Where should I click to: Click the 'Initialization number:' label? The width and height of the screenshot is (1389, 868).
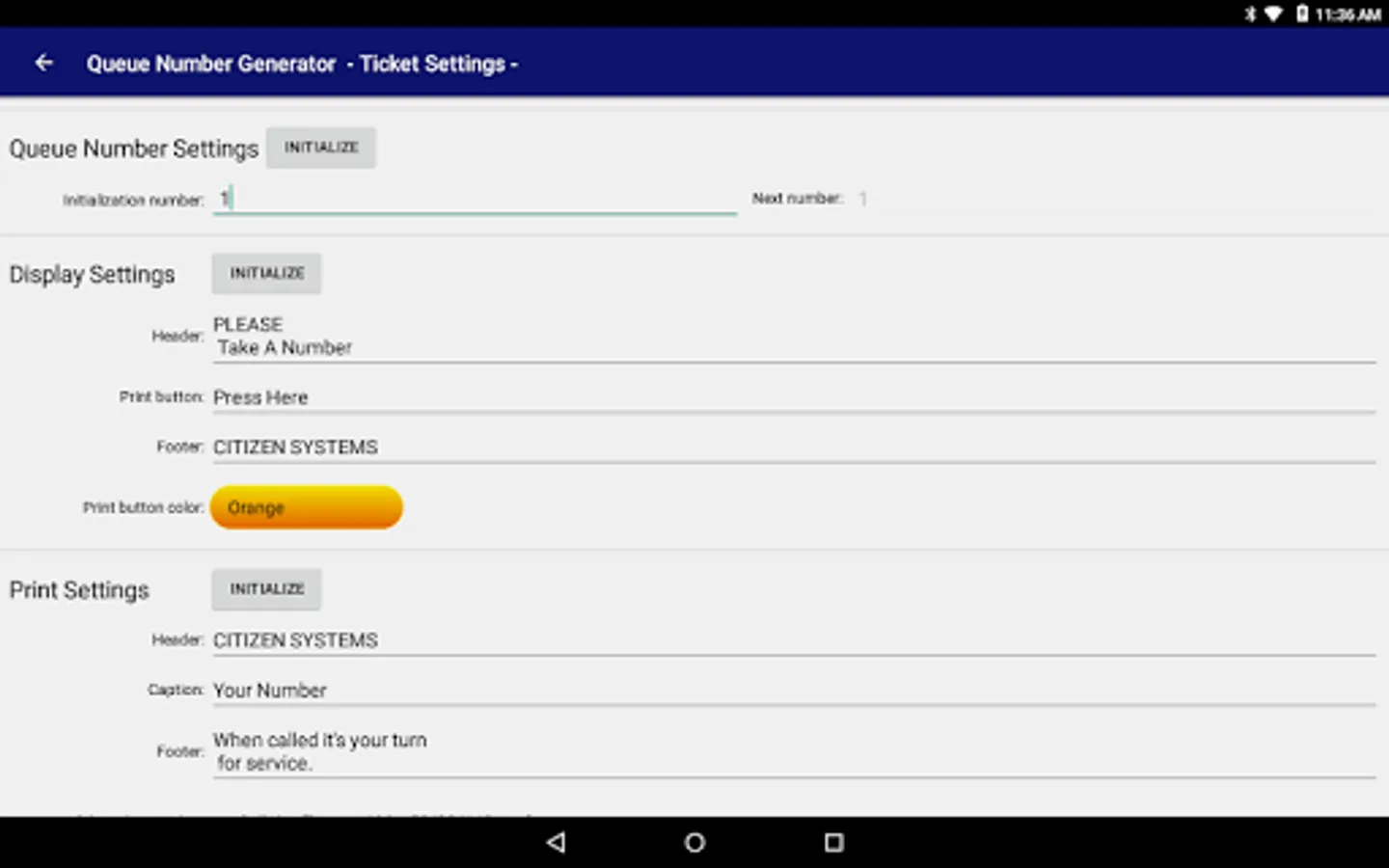pos(133,201)
